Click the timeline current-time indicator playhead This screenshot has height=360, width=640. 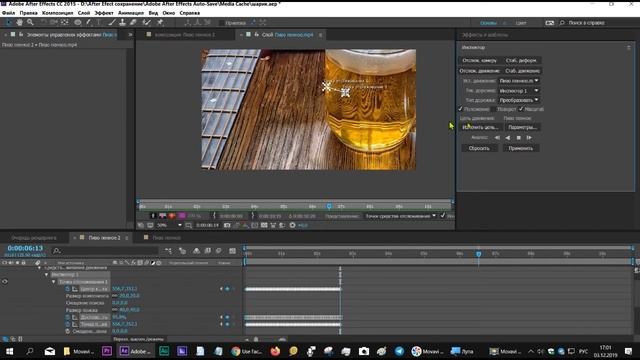(478, 254)
